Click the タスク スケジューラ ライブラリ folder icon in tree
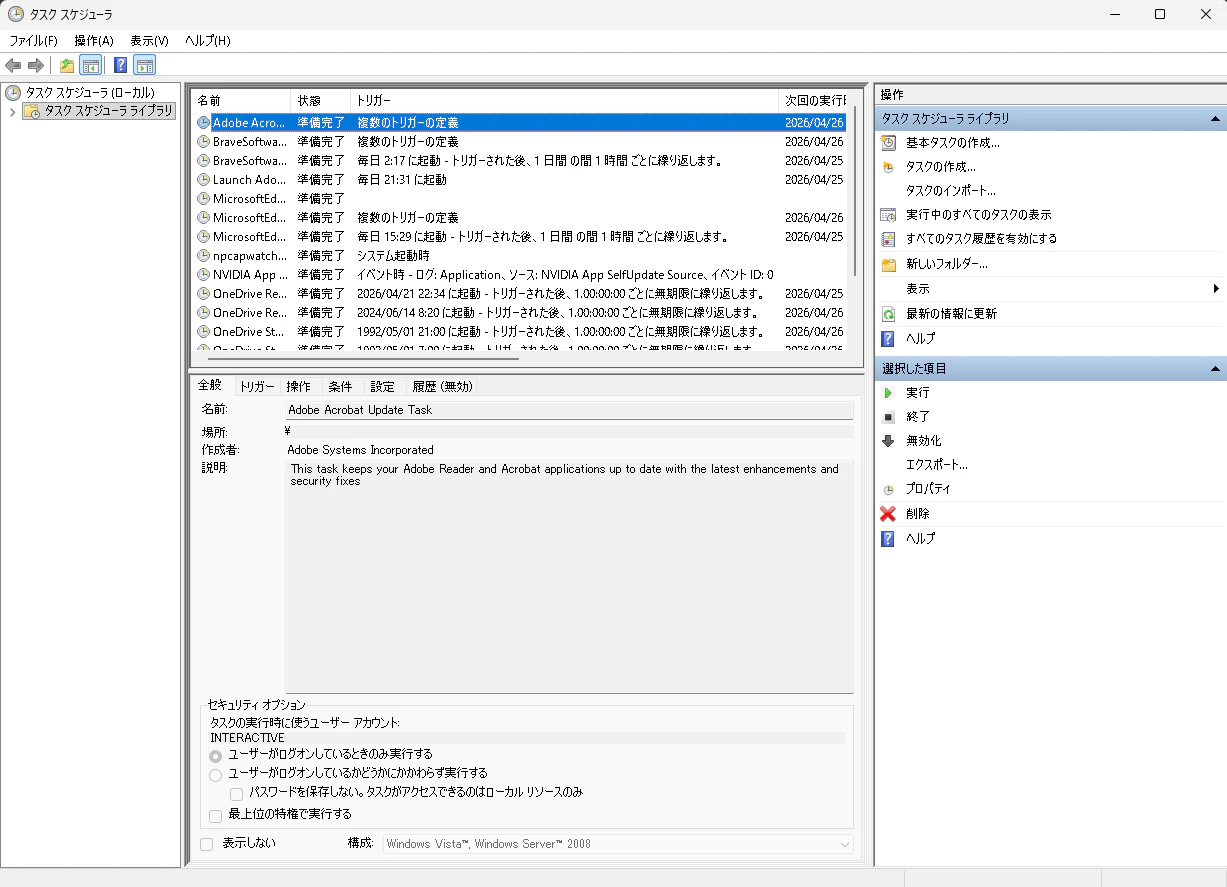This screenshot has width=1227, height=887. coord(32,111)
